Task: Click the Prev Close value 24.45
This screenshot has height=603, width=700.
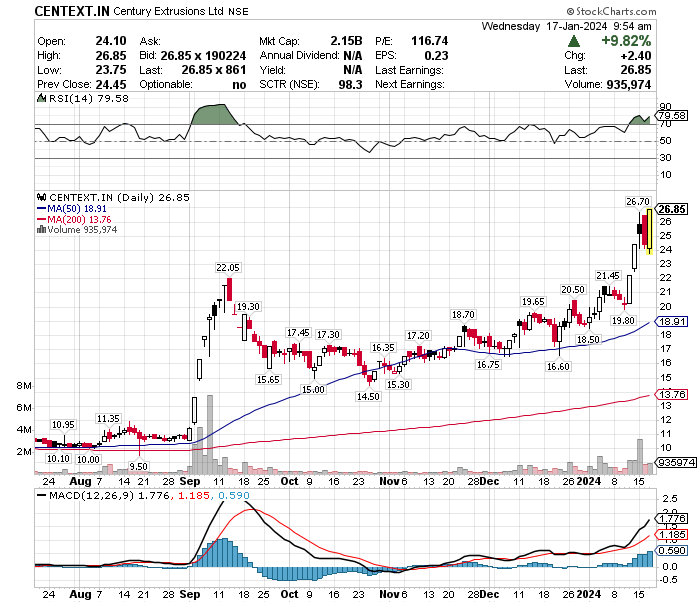Action: click(111, 84)
